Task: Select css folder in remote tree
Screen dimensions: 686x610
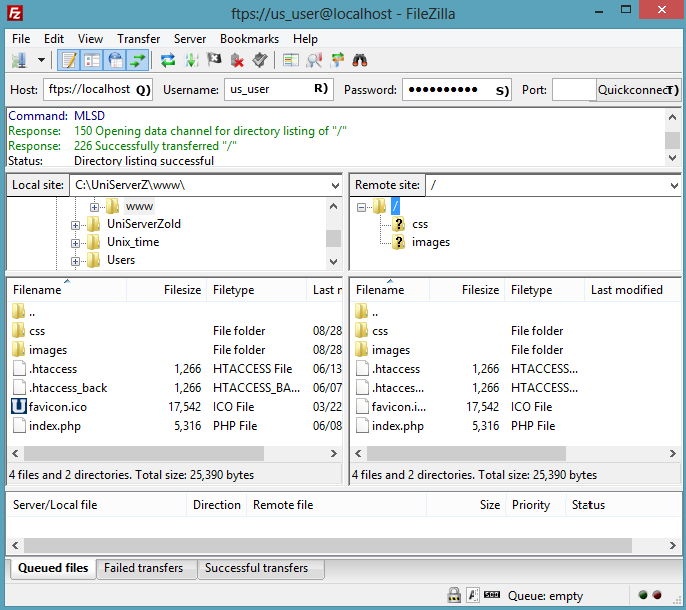Action: [x=420, y=224]
